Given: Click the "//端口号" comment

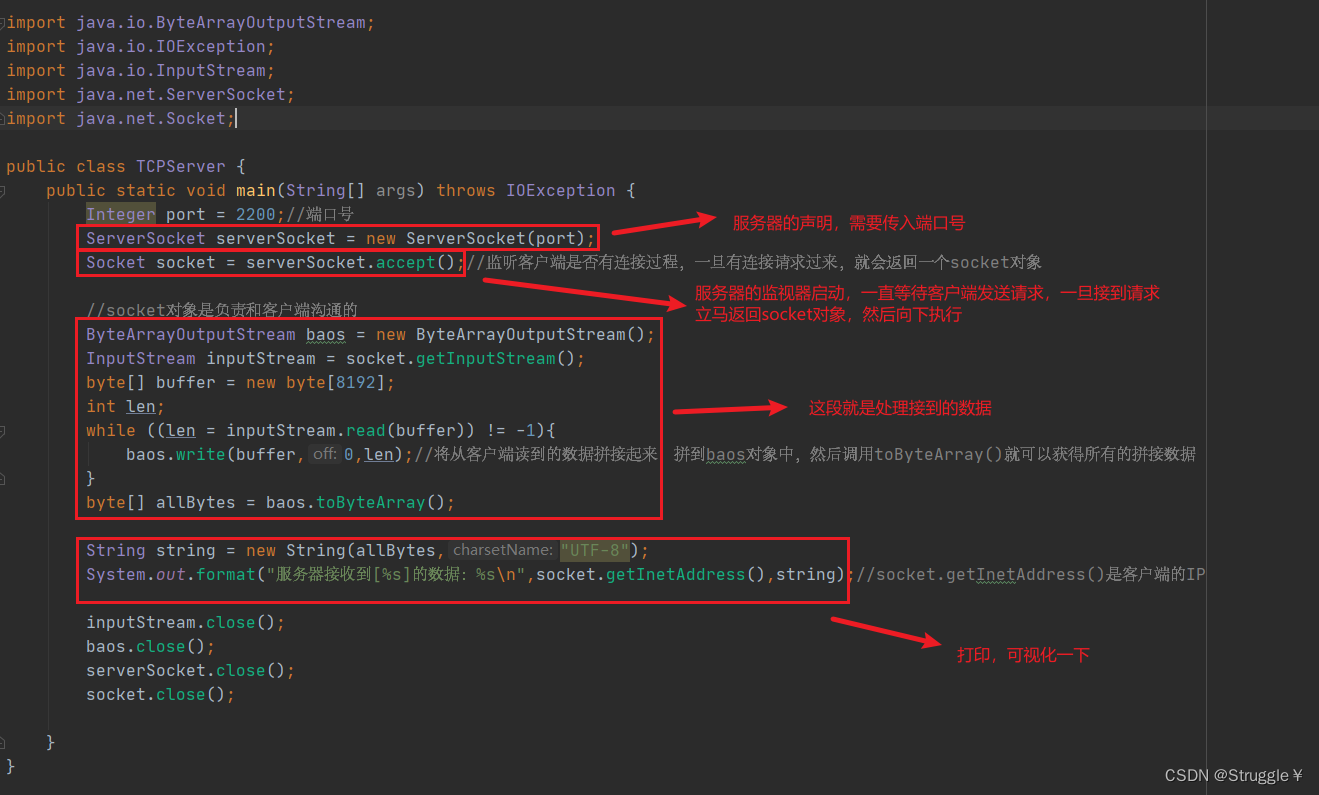Looking at the screenshot, I should pyautogui.click(x=320, y=214).
